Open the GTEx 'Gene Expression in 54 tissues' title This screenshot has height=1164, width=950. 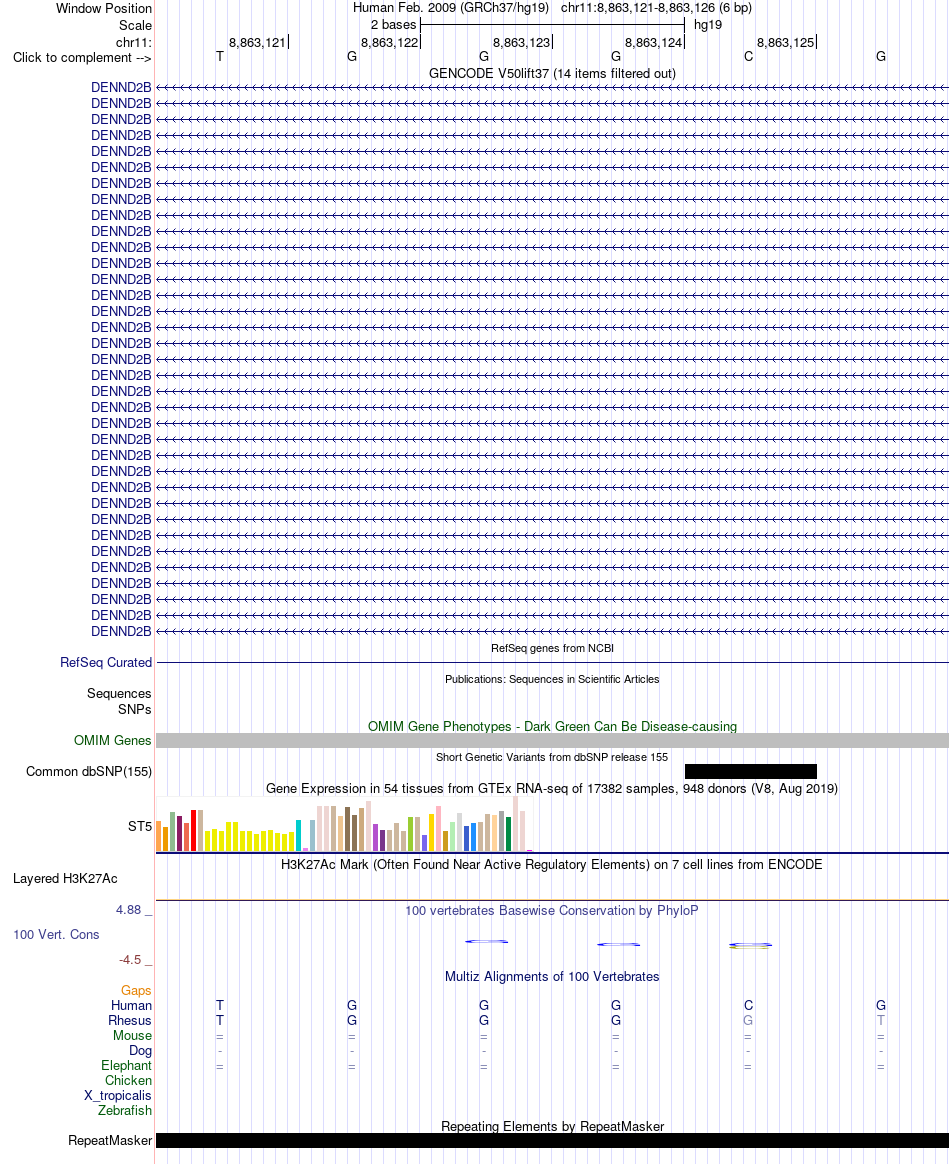click(552, 788)
